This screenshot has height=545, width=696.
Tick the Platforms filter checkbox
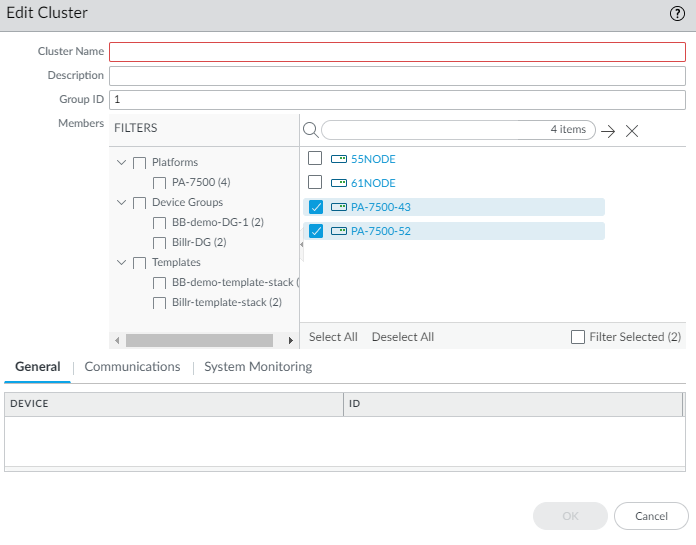[x=139, y=163]
